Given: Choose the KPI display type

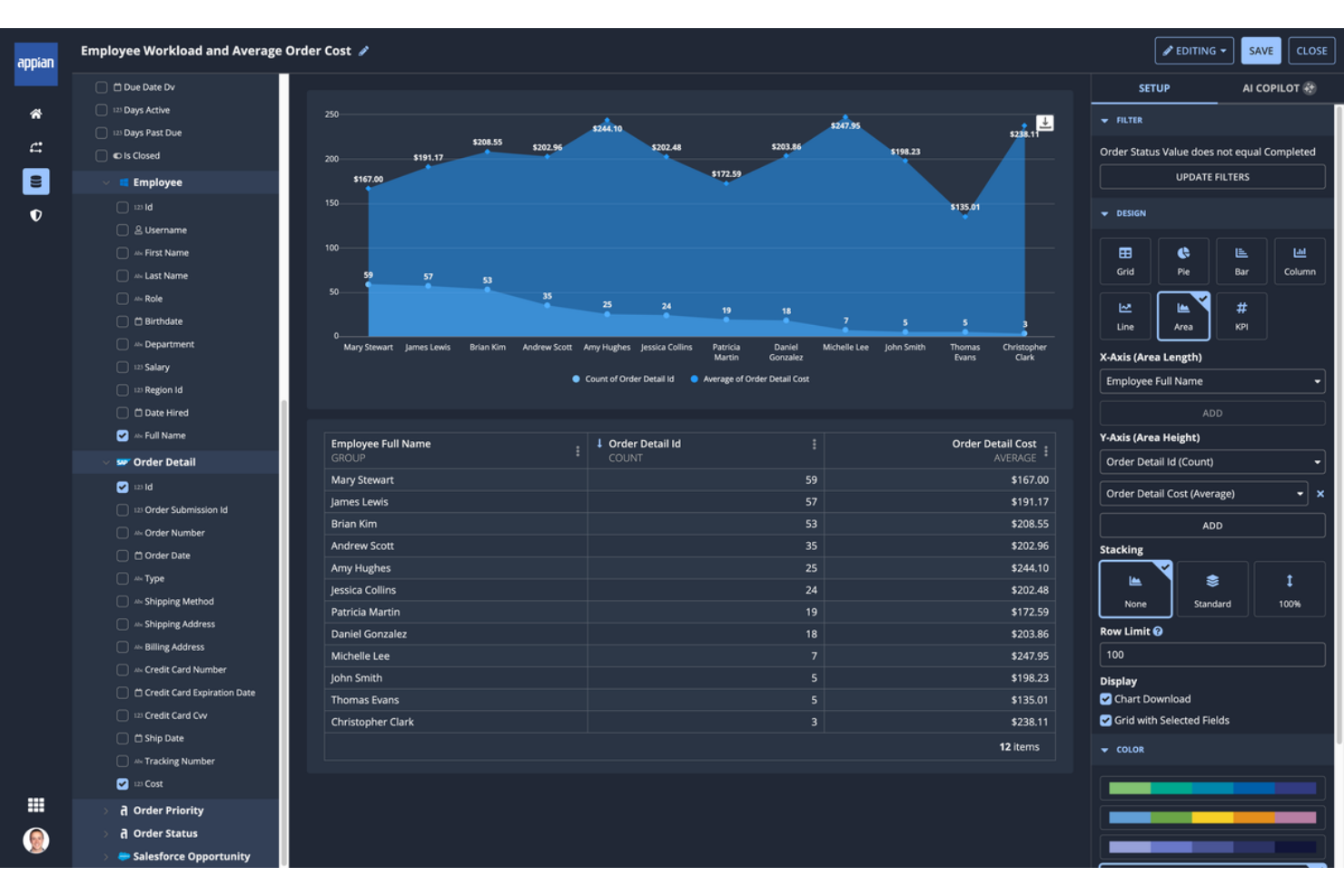Looking at the screenshot, I should (x=1241, y=316).
